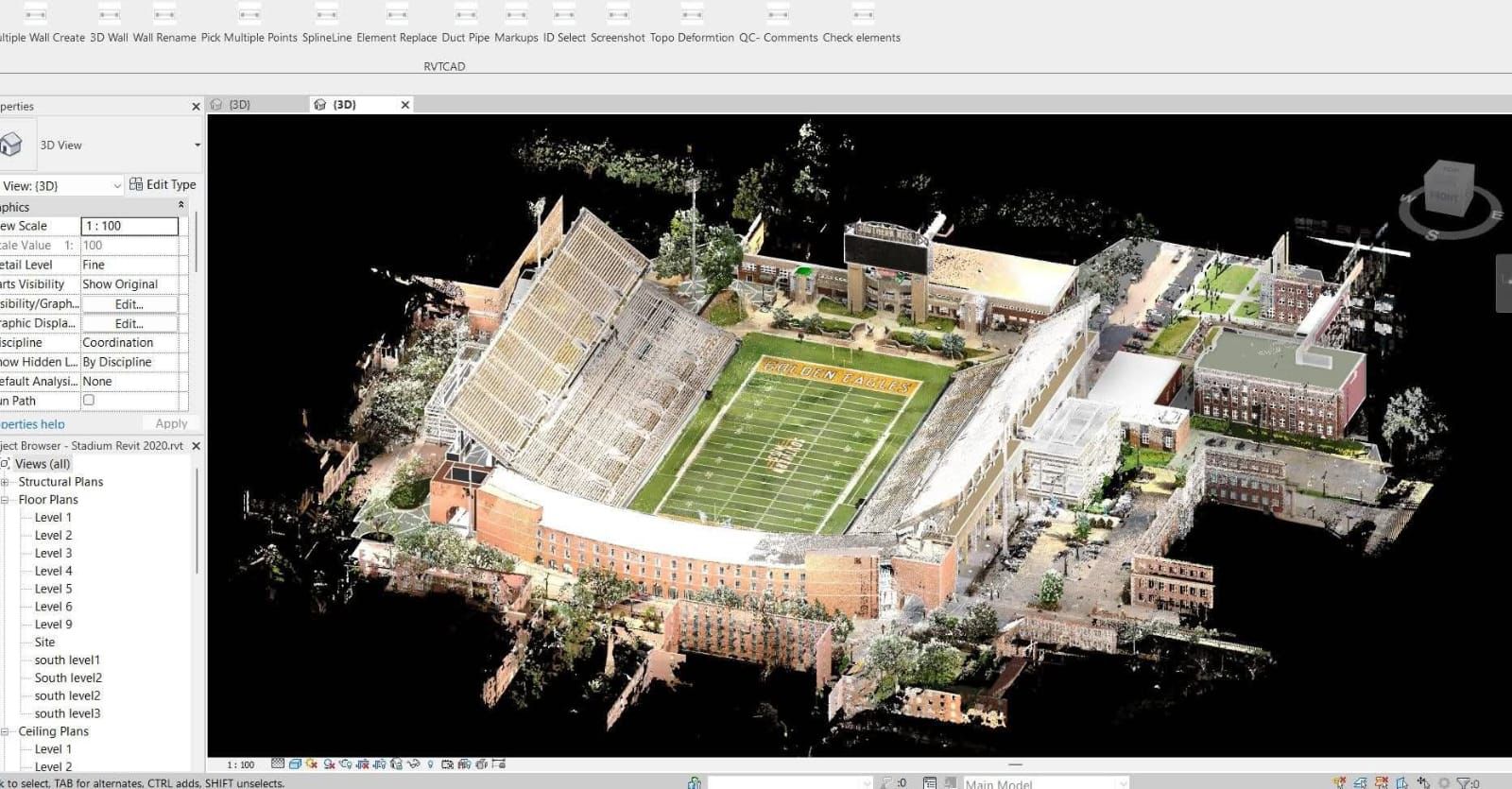The height and width of the screenshot is (789, 1512).
Task: Select the Site floor plan
Action: [x=44, y=642]
